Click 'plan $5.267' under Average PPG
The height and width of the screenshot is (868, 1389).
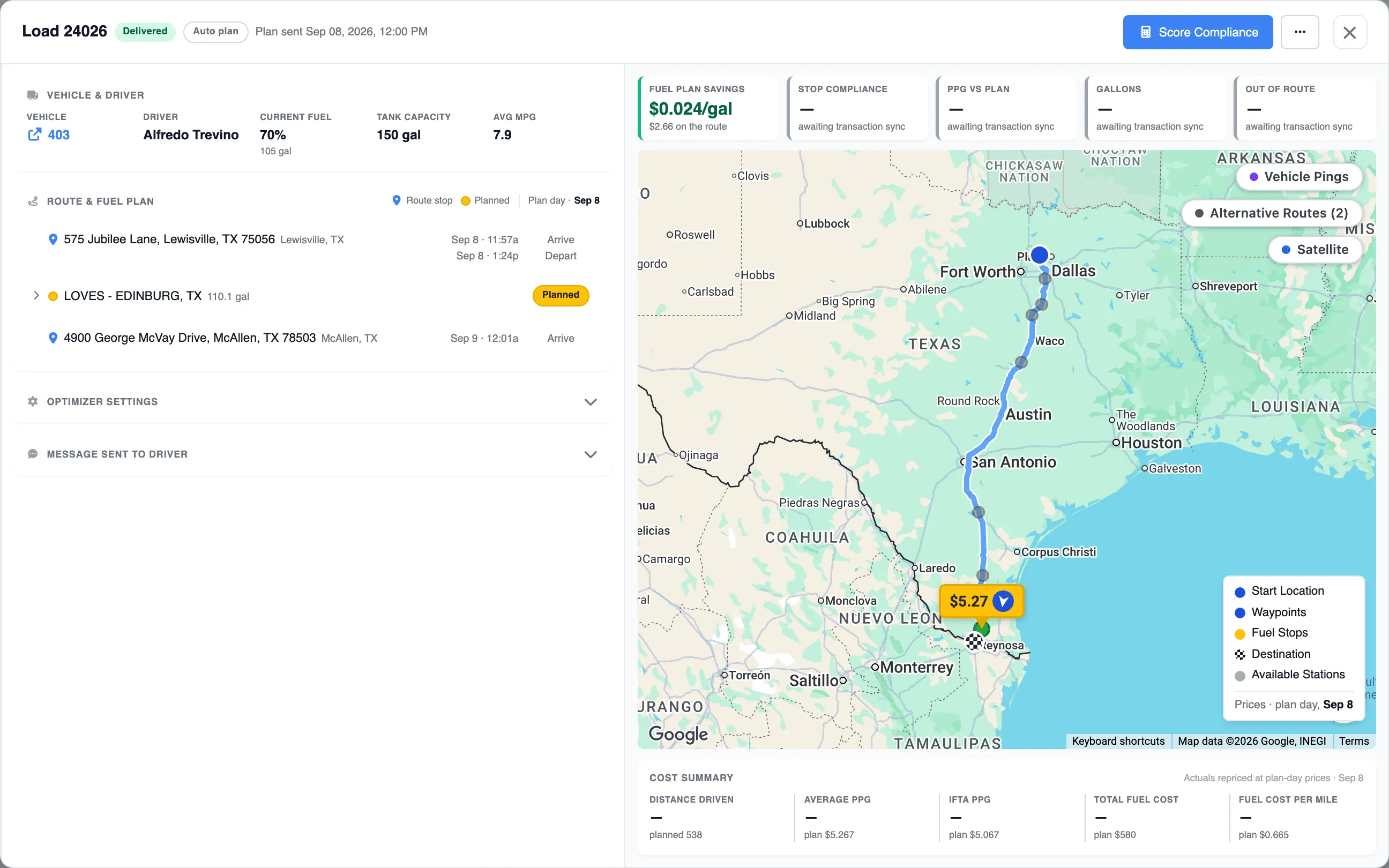829,835
